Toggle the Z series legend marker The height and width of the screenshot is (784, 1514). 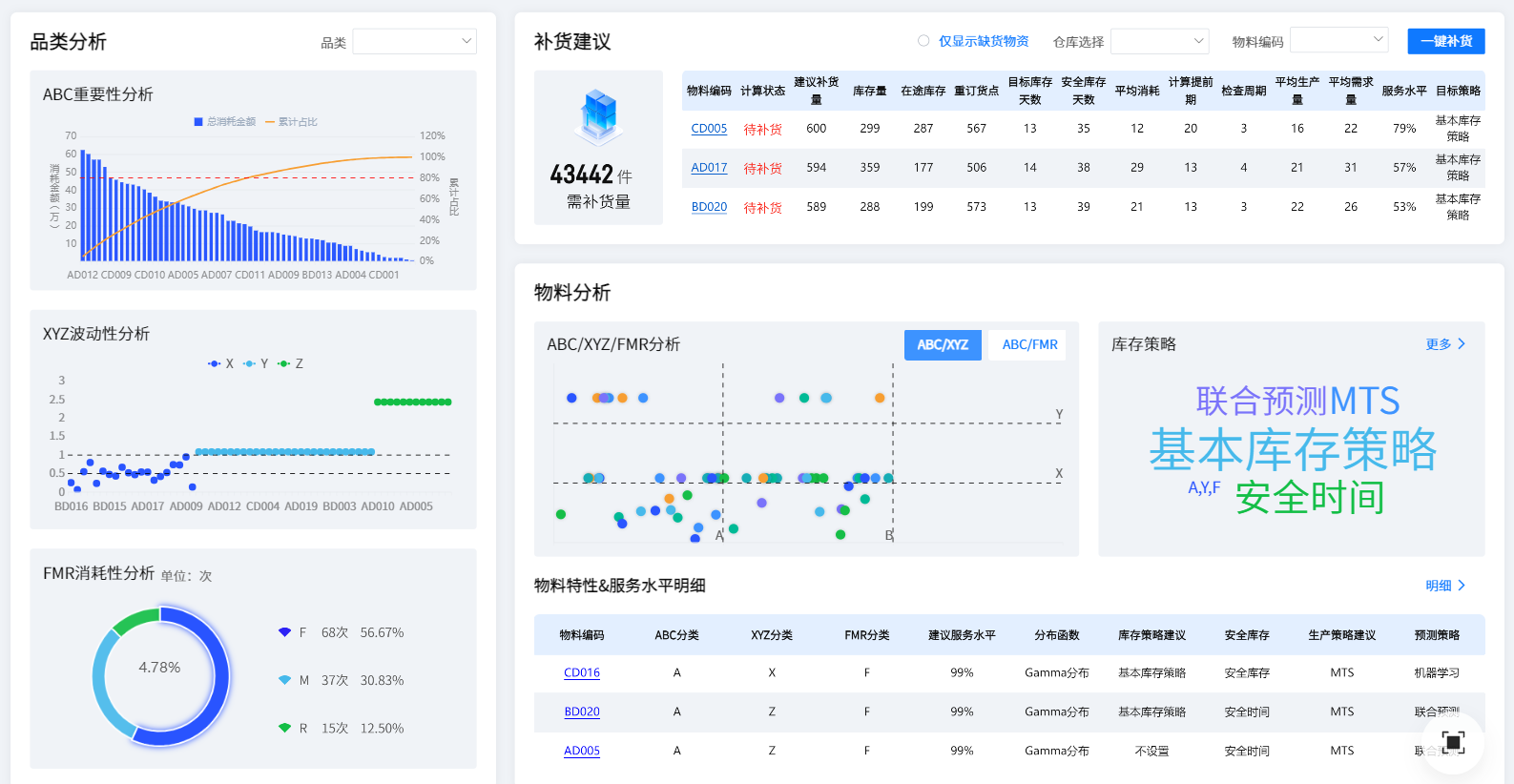click(284, 363)
